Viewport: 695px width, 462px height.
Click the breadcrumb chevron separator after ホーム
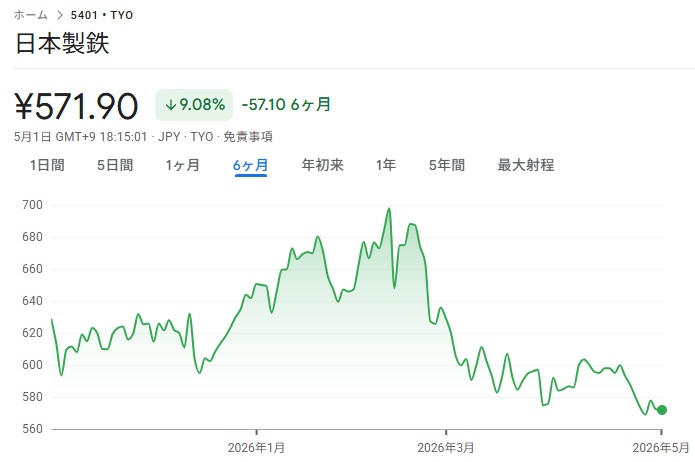click(x=60, y=15)
